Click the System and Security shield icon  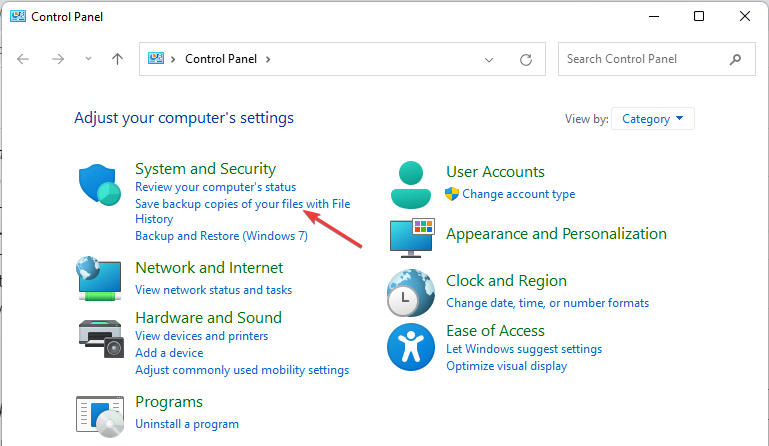pos(99,185)
